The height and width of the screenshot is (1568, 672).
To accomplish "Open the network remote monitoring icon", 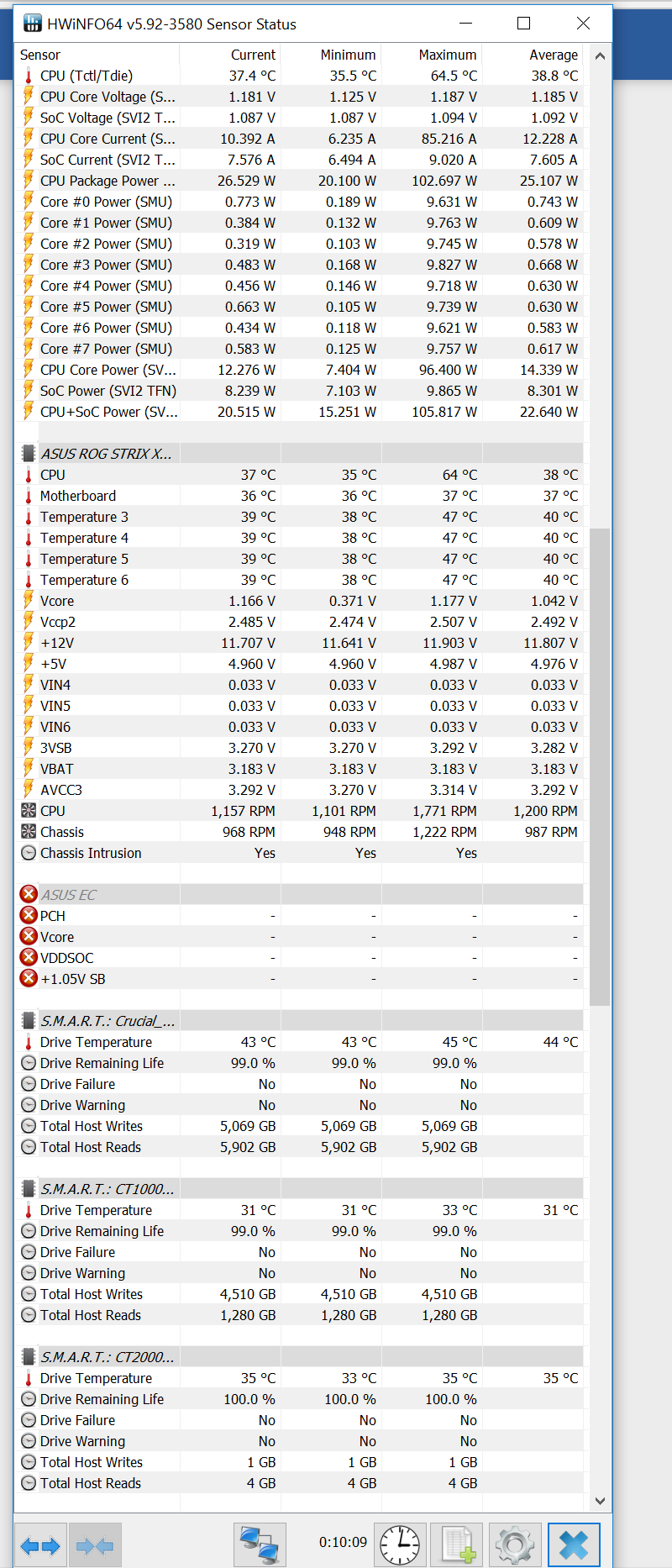I will 260,1545.
